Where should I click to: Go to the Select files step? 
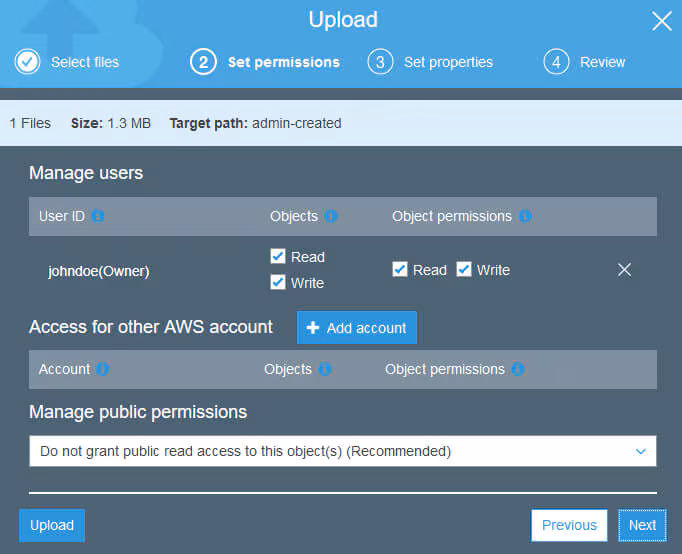pyautogui.click(x=68, y=62)
